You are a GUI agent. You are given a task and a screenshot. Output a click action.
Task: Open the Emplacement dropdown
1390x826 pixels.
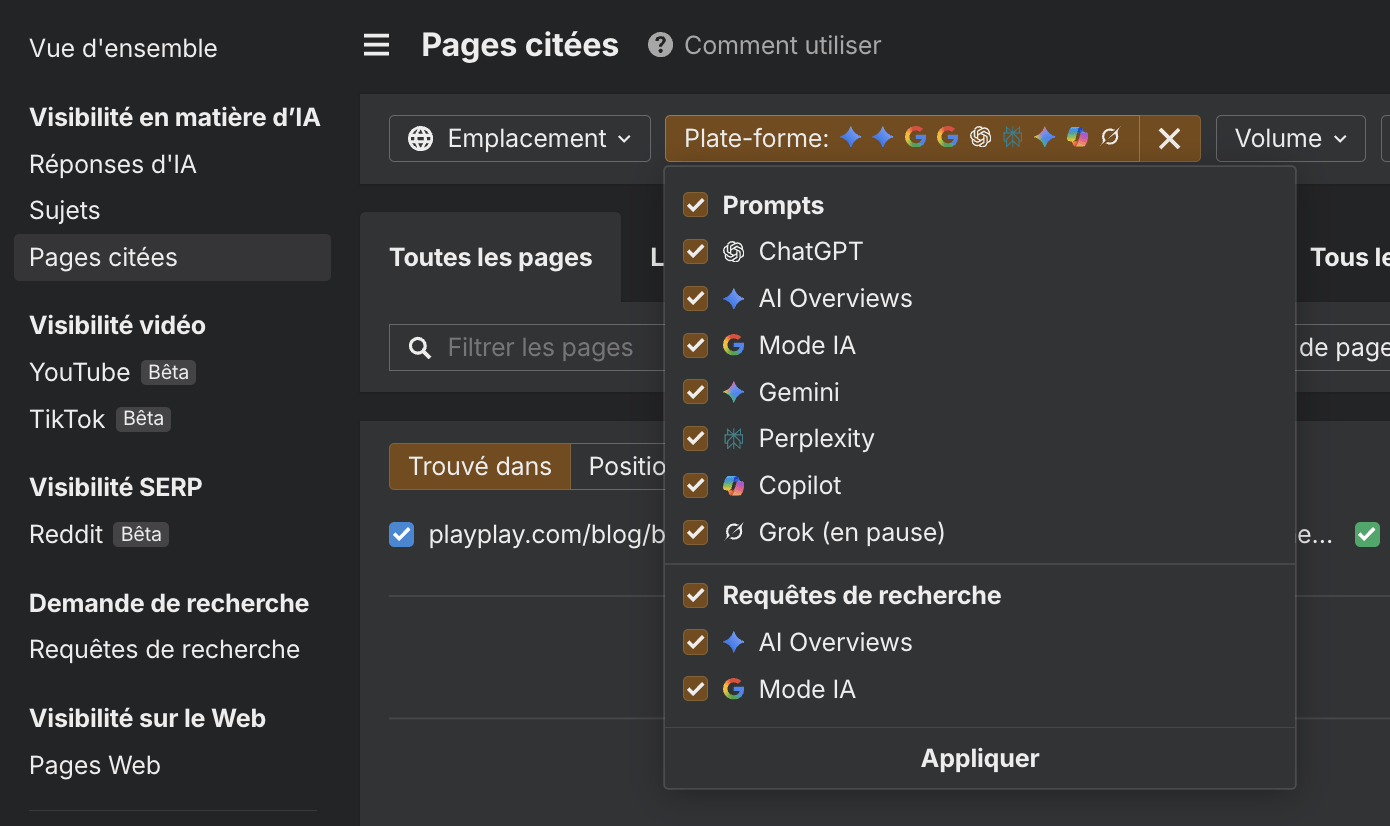[x=520, y=138]
